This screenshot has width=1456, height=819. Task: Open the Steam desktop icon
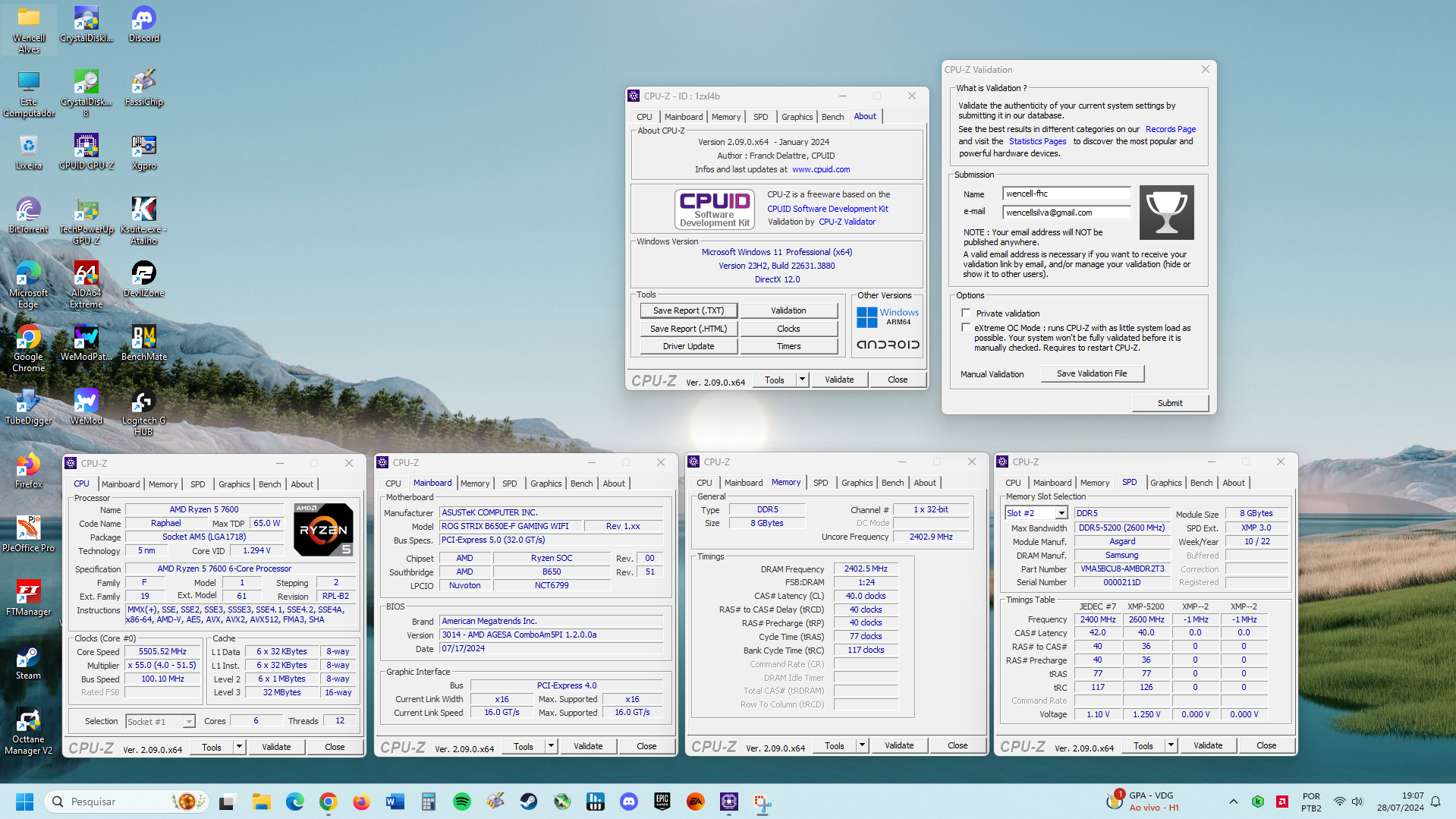[x=29, y=662]
